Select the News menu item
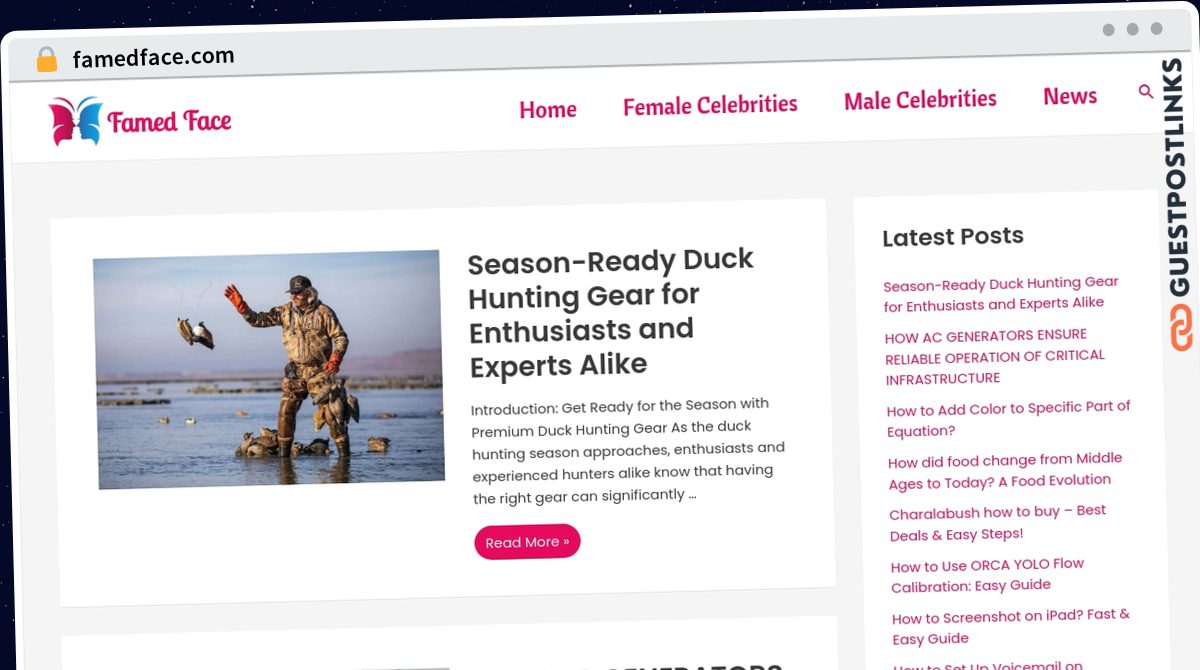 point(1070,96)
